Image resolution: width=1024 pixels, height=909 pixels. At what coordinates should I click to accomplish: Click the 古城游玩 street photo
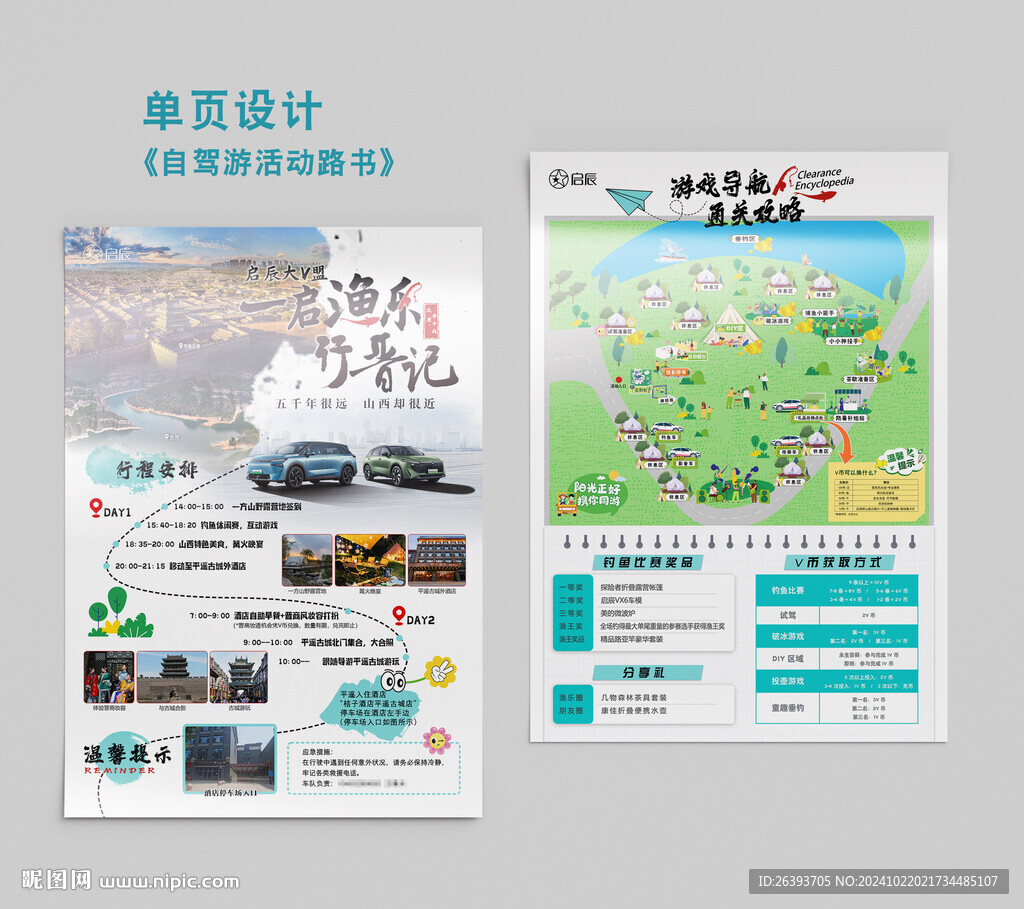(238, 677)
